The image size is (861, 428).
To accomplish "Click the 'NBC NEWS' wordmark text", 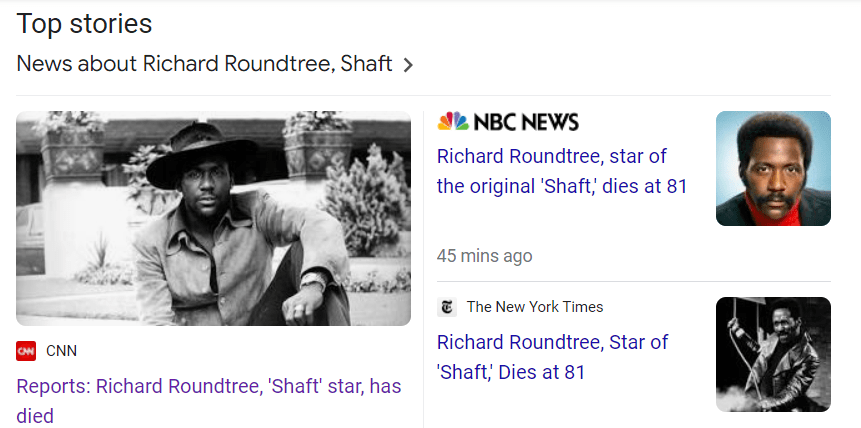I will point(526,122).
